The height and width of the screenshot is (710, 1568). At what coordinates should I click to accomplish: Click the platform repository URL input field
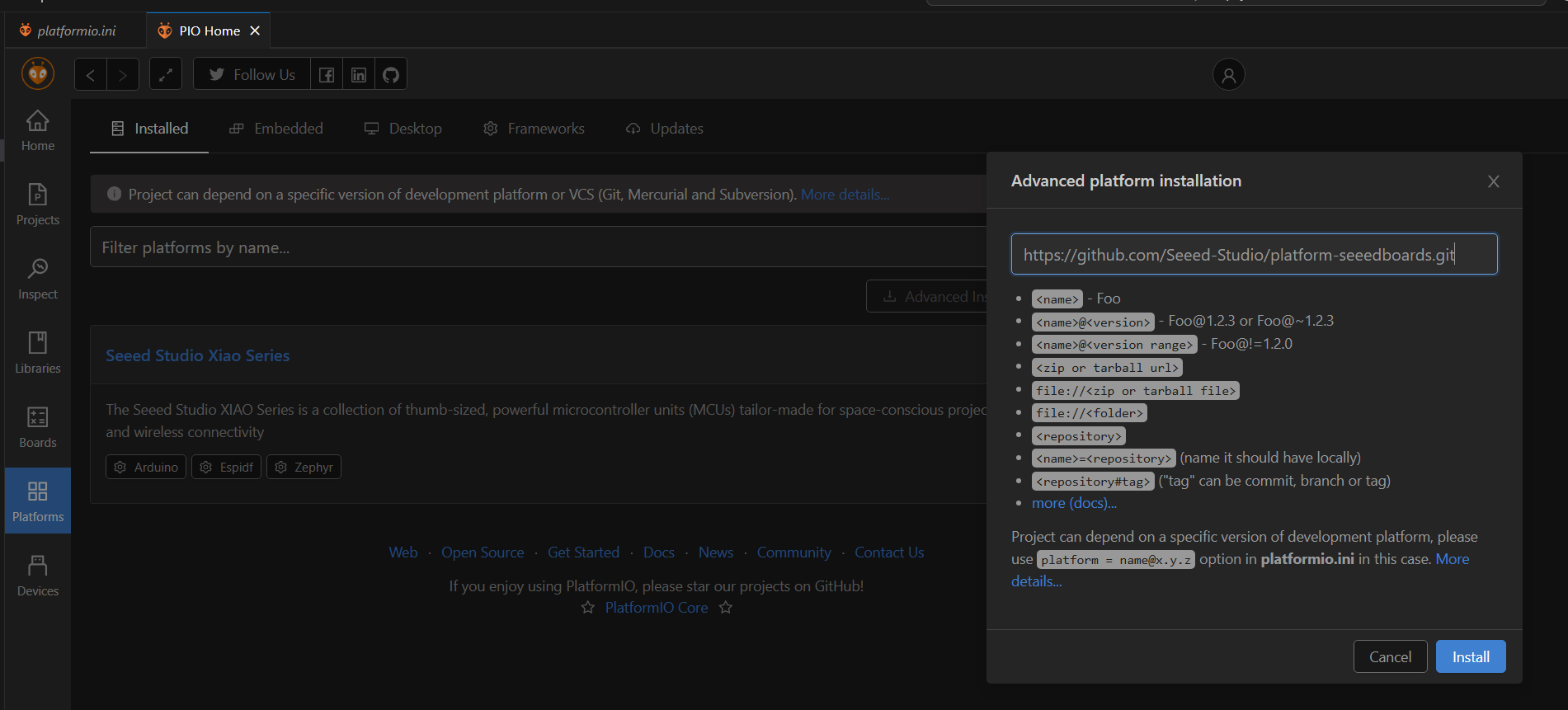pyautogui.click(x=1254, y=254)
